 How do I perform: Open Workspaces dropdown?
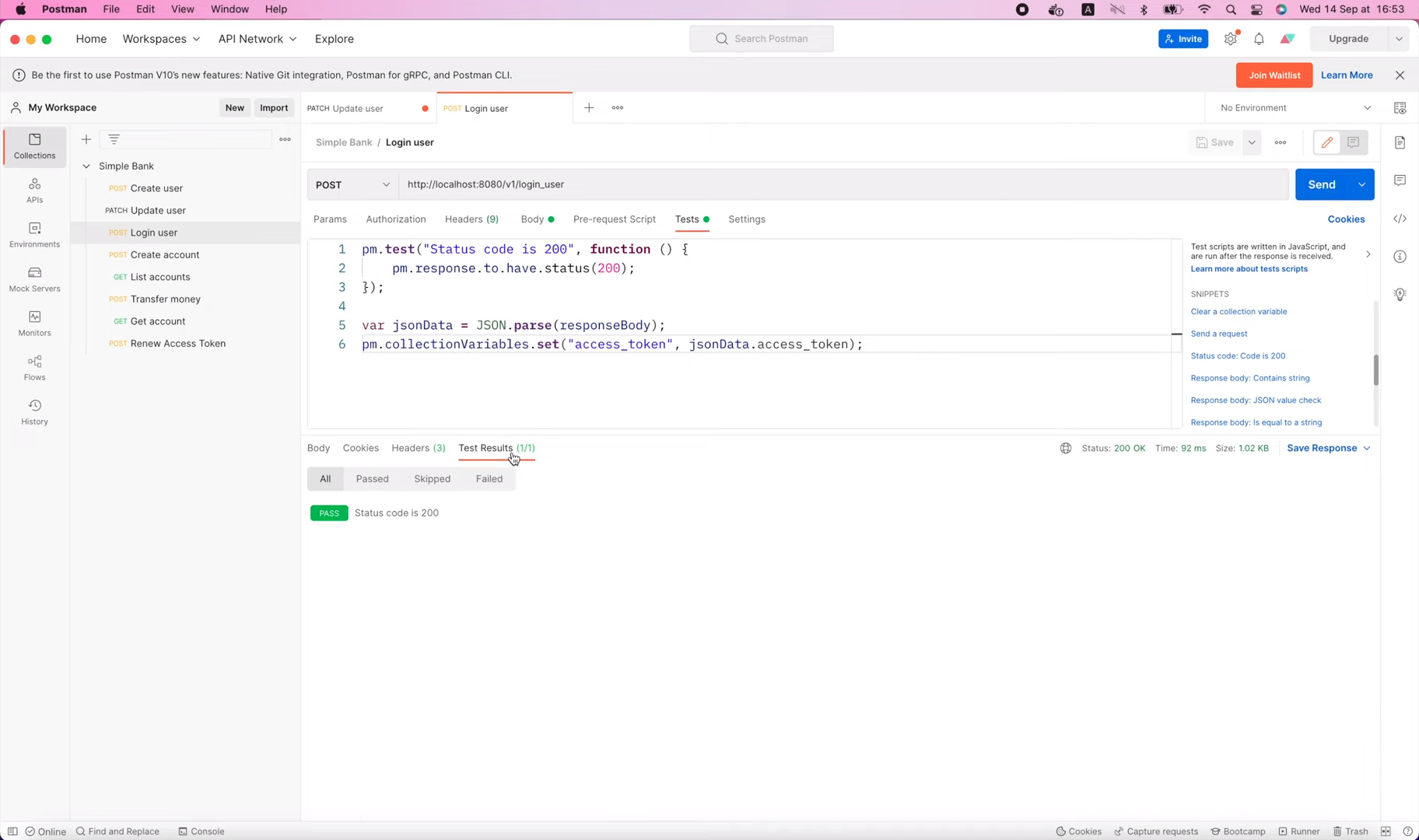coord(161,39)
